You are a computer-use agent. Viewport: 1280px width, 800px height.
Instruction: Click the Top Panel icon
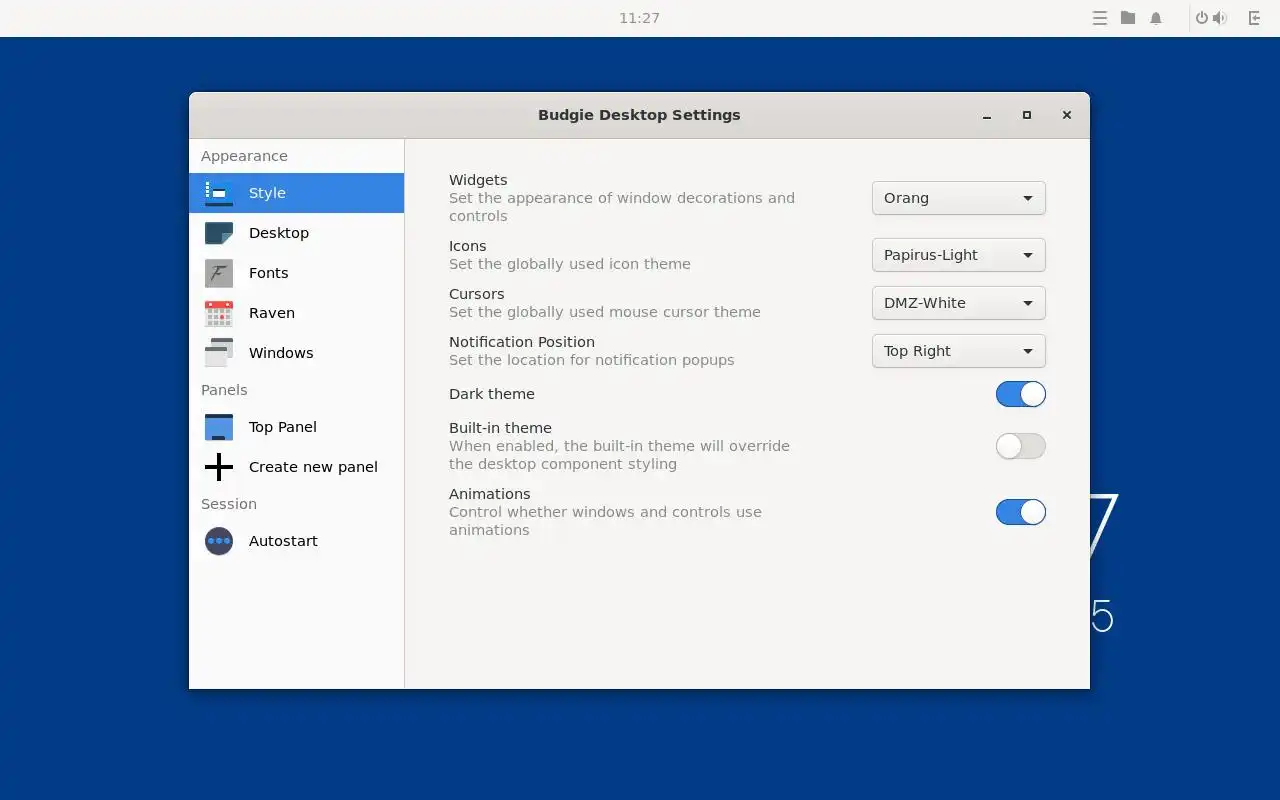[219, 427]
